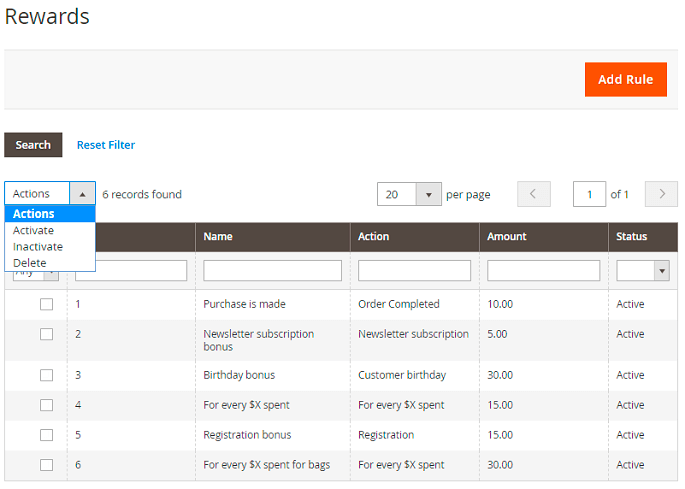Choose Inactivate from Actions menu
This screenshot has width=685, height=489.
pyautogui.click(x=38, y=247)
